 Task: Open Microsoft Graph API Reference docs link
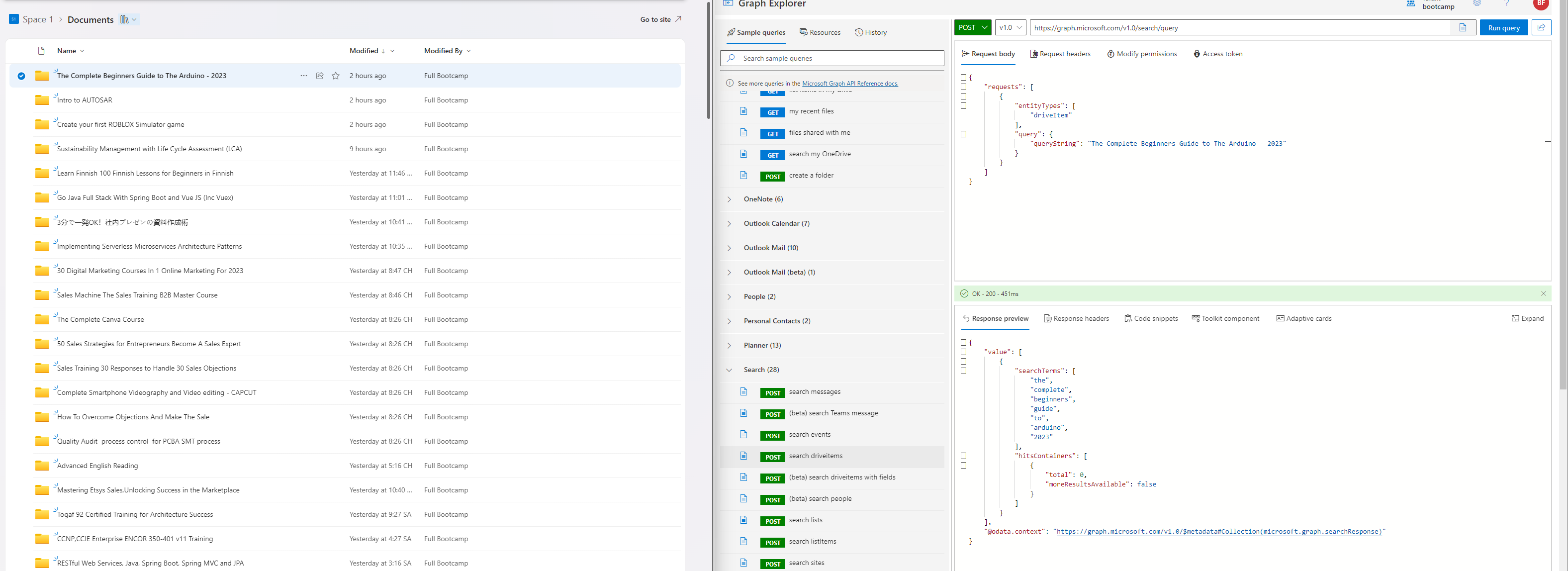[x=850, y=84]
